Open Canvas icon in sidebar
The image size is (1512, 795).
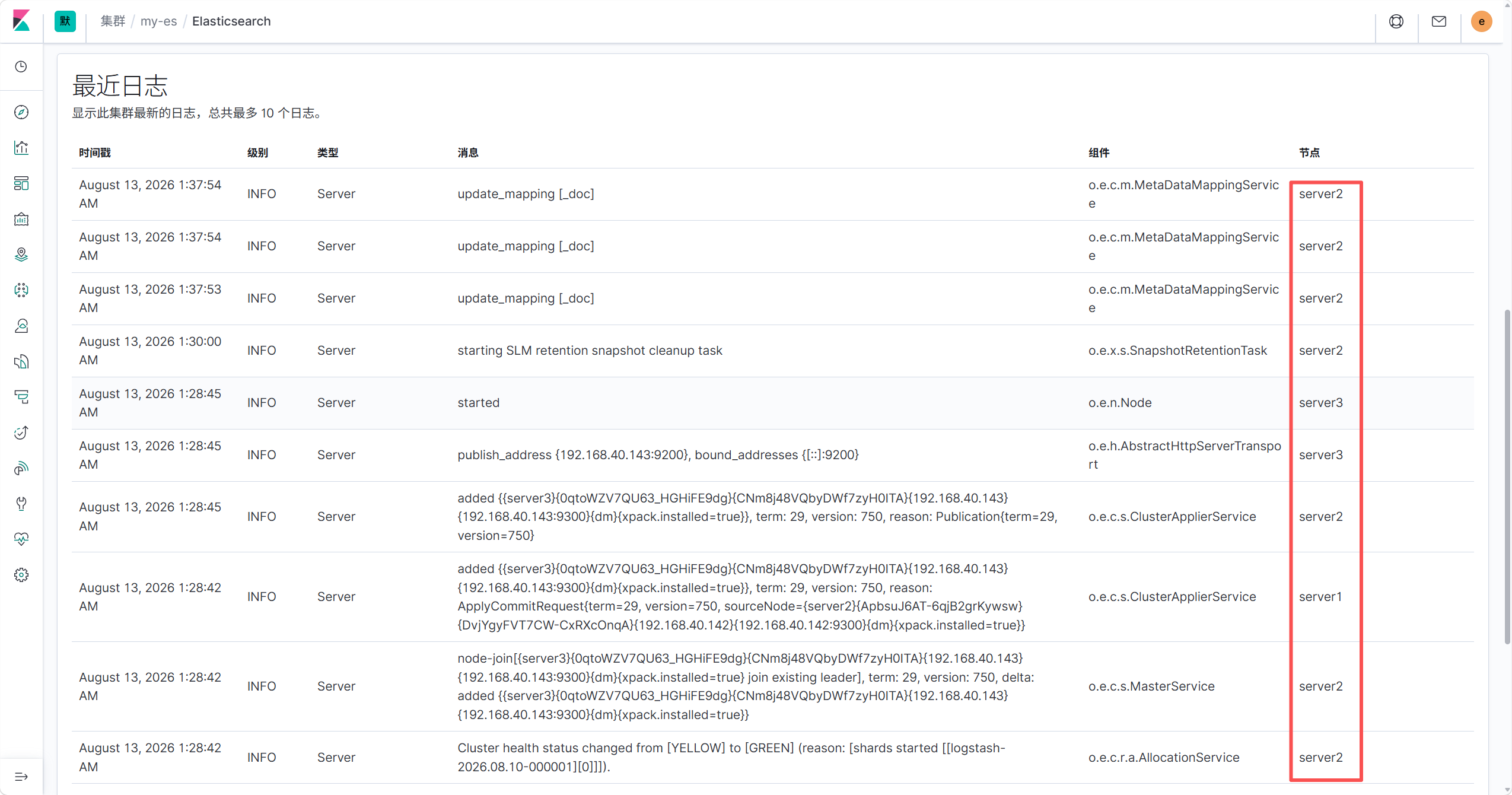21,219
